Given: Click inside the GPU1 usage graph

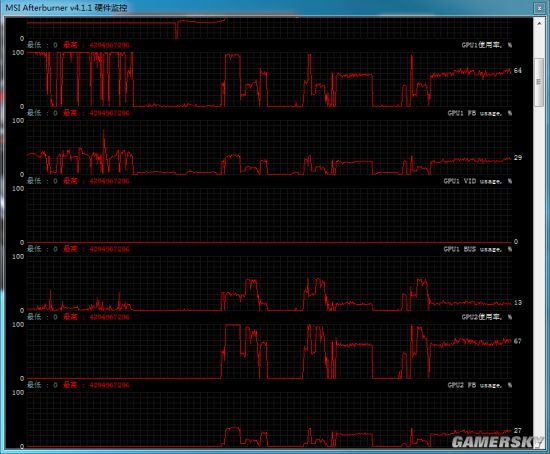Looking at the screenshot, I should (x=269, y=79).
